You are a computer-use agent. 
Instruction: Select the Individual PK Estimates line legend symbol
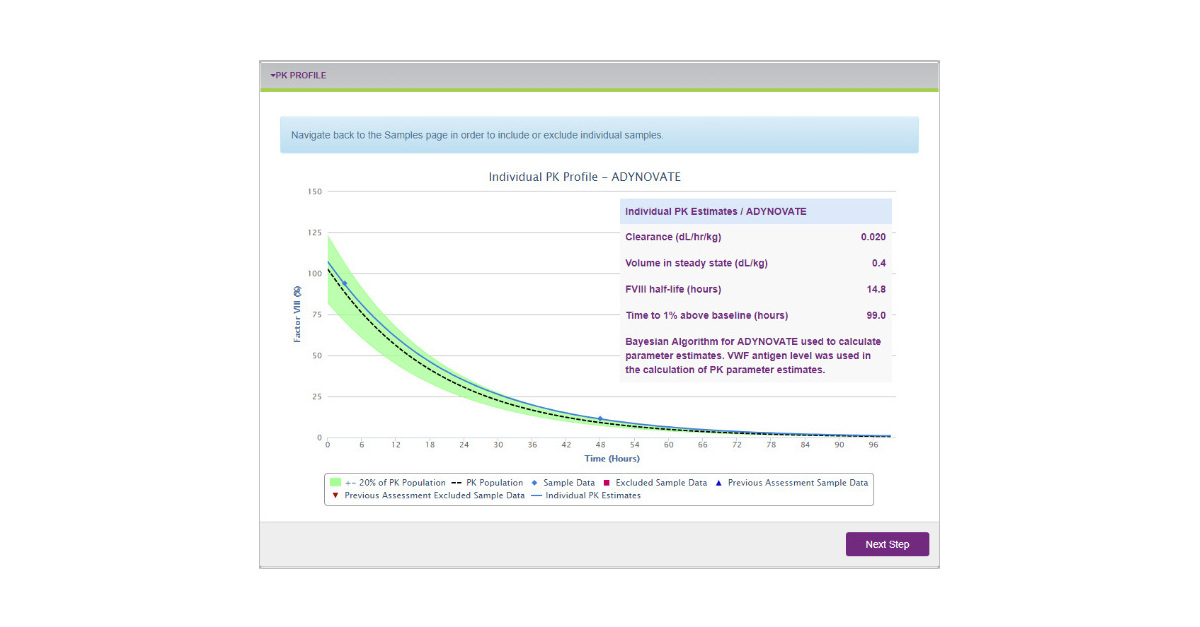pos(537,495)
